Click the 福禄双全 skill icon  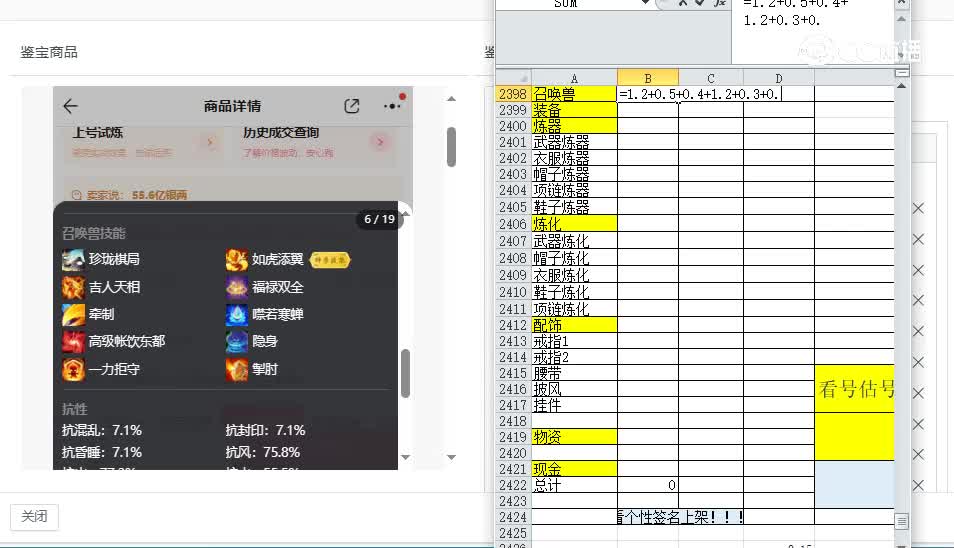237,288
